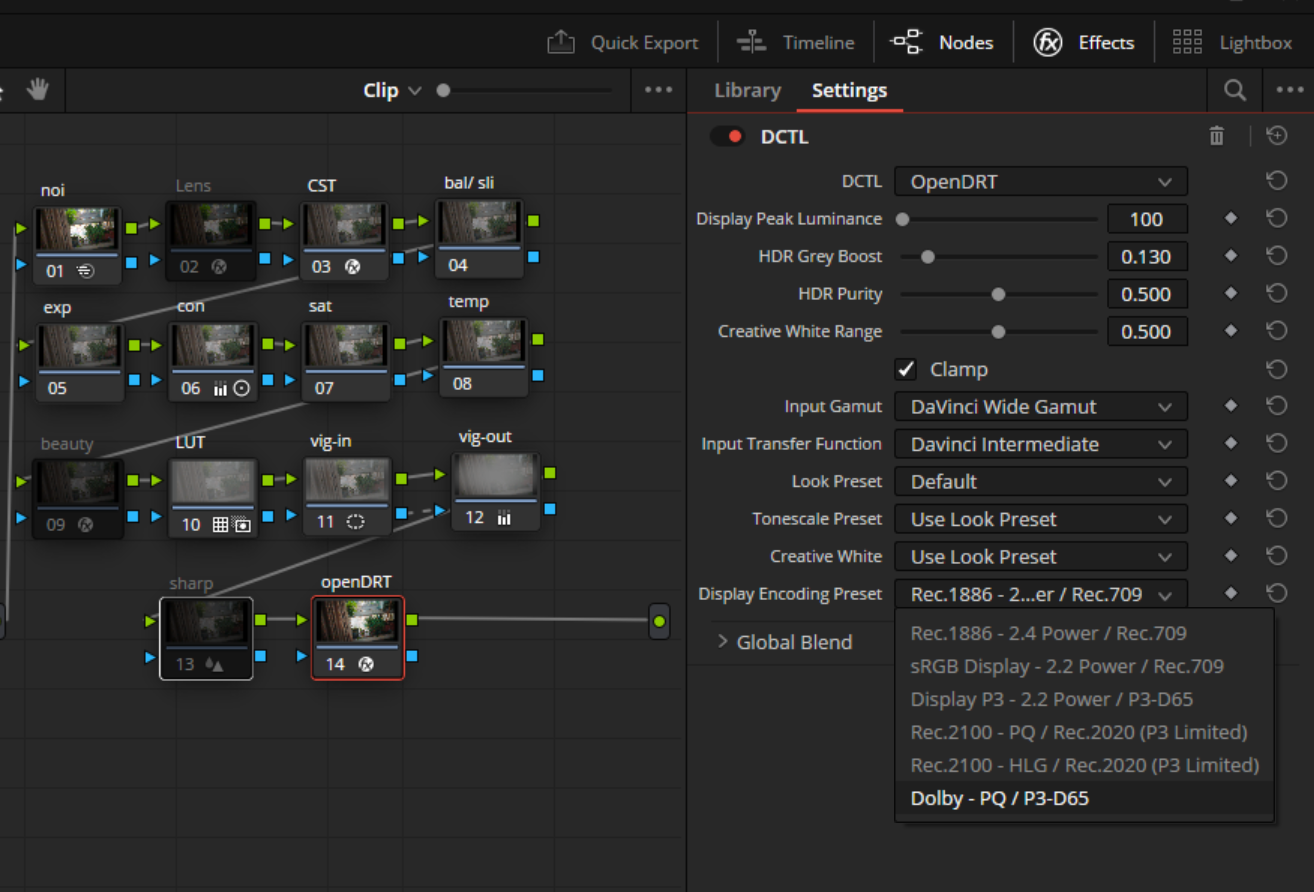The image size is (1314, 892).
Task: Click the Quick Export button
Action: [622, 43]
